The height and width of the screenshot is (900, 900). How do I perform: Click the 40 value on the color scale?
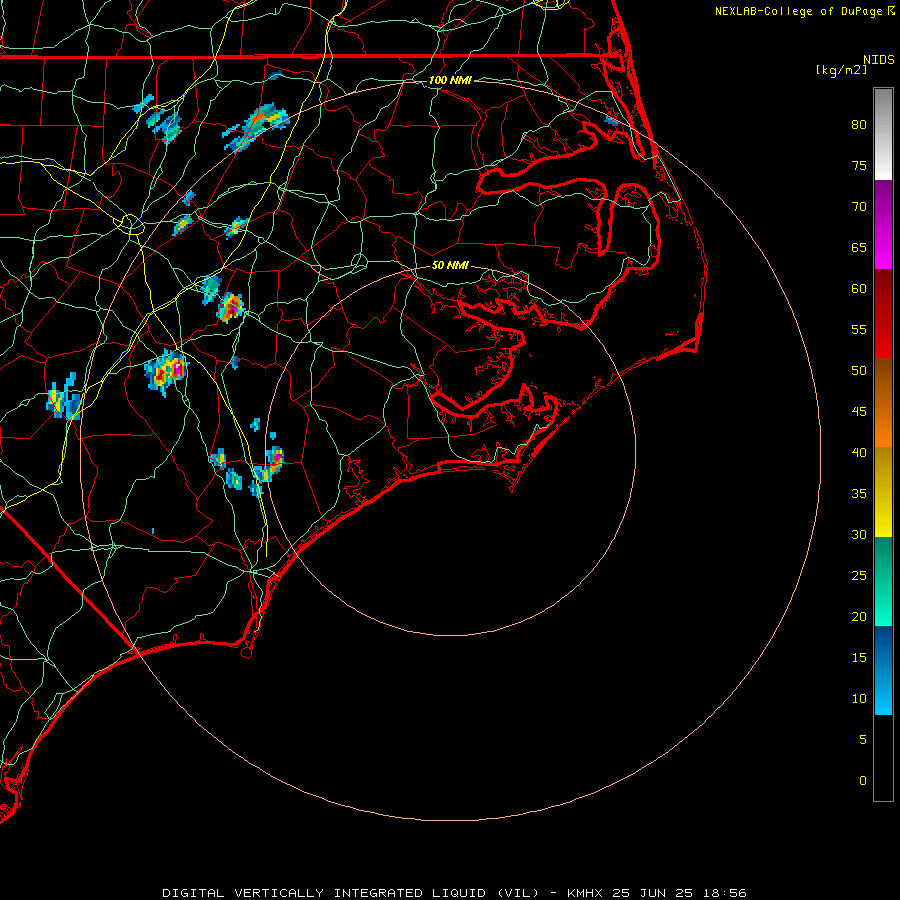pos(859,452)
